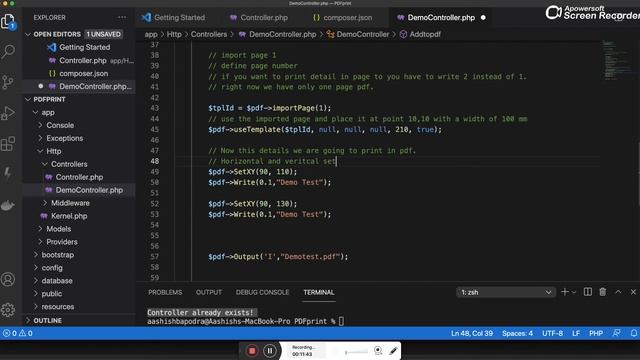Select Getting Started in Open Editors
640x360 pixels.
[x=84, y=47]
